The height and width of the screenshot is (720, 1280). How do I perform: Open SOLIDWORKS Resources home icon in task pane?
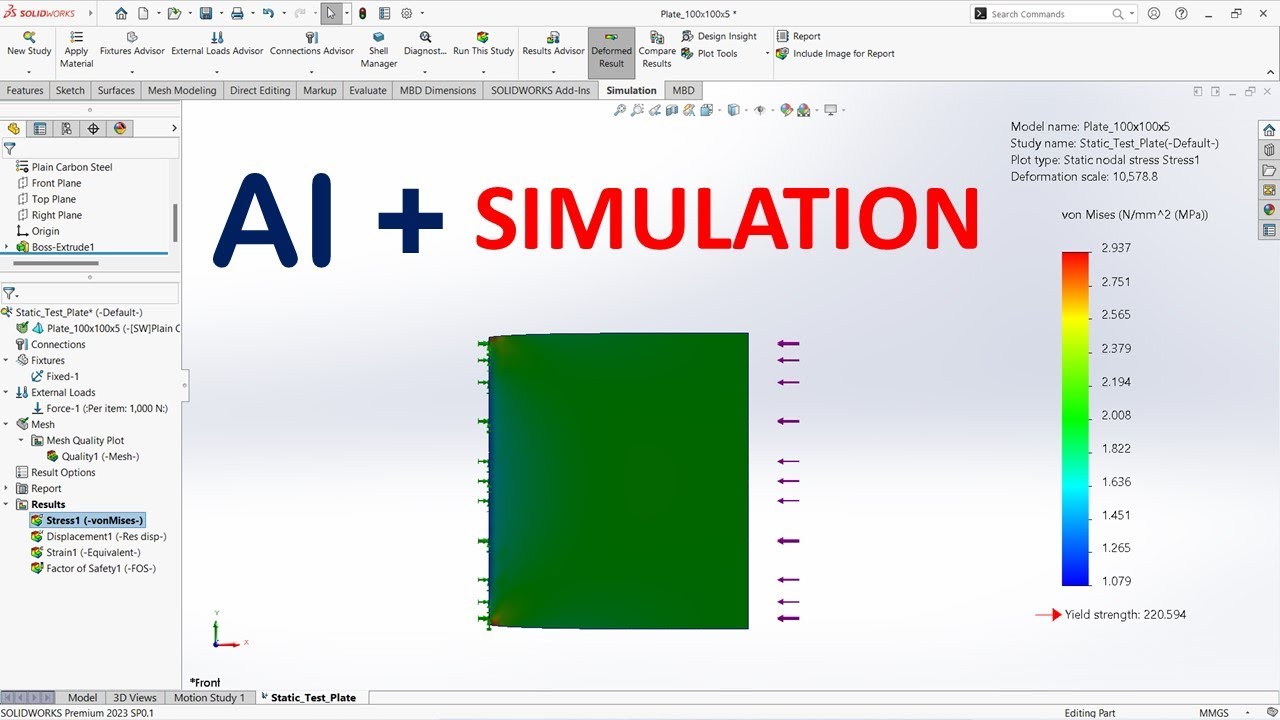pos(1269,130)
